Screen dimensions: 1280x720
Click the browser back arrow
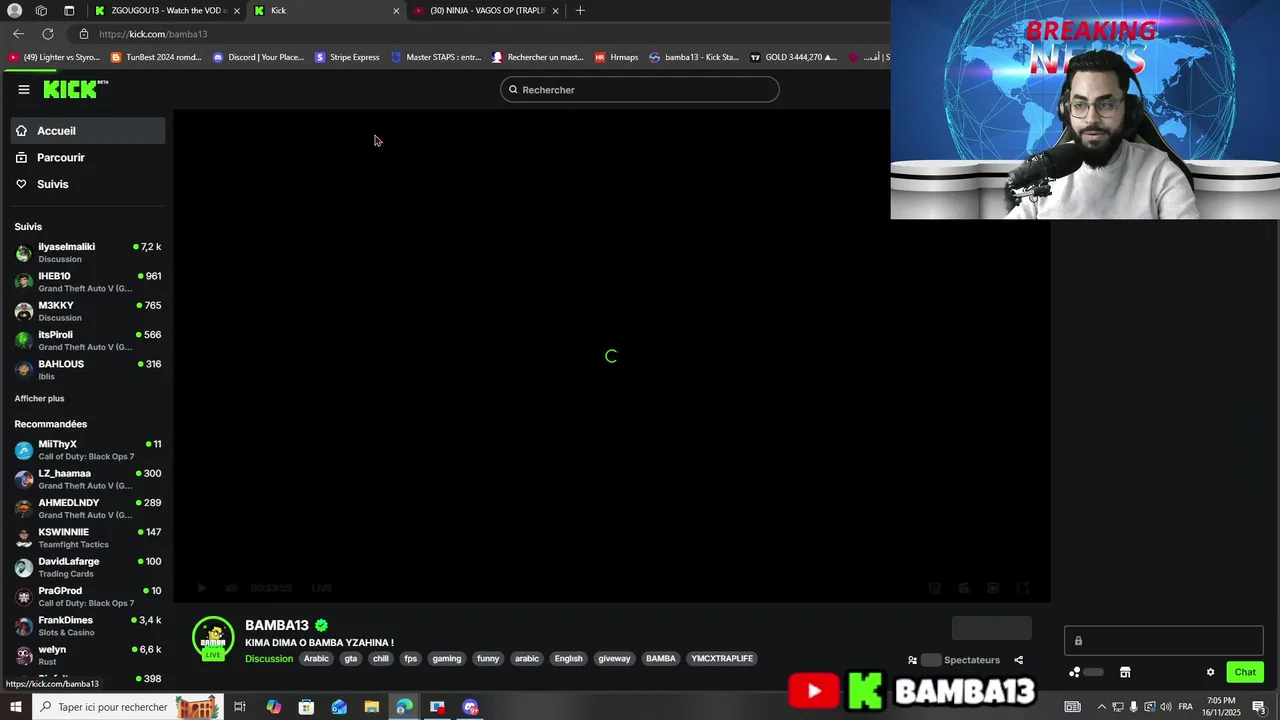click(x=18, y=34)
